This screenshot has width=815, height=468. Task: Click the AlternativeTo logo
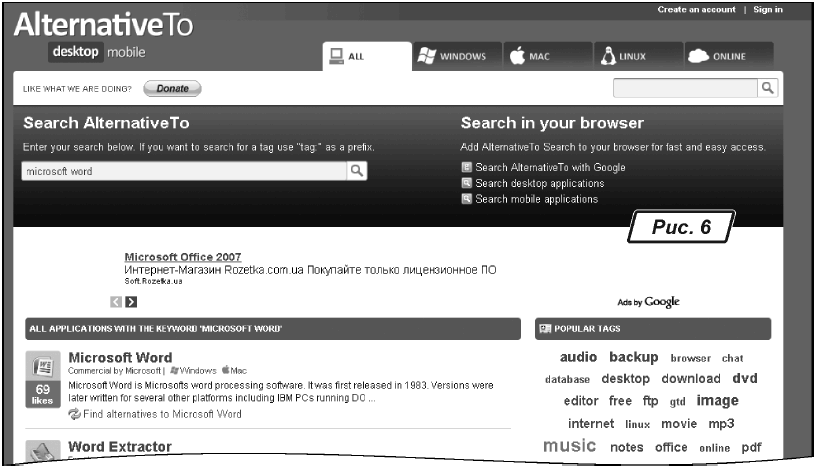tap(104, 24)
